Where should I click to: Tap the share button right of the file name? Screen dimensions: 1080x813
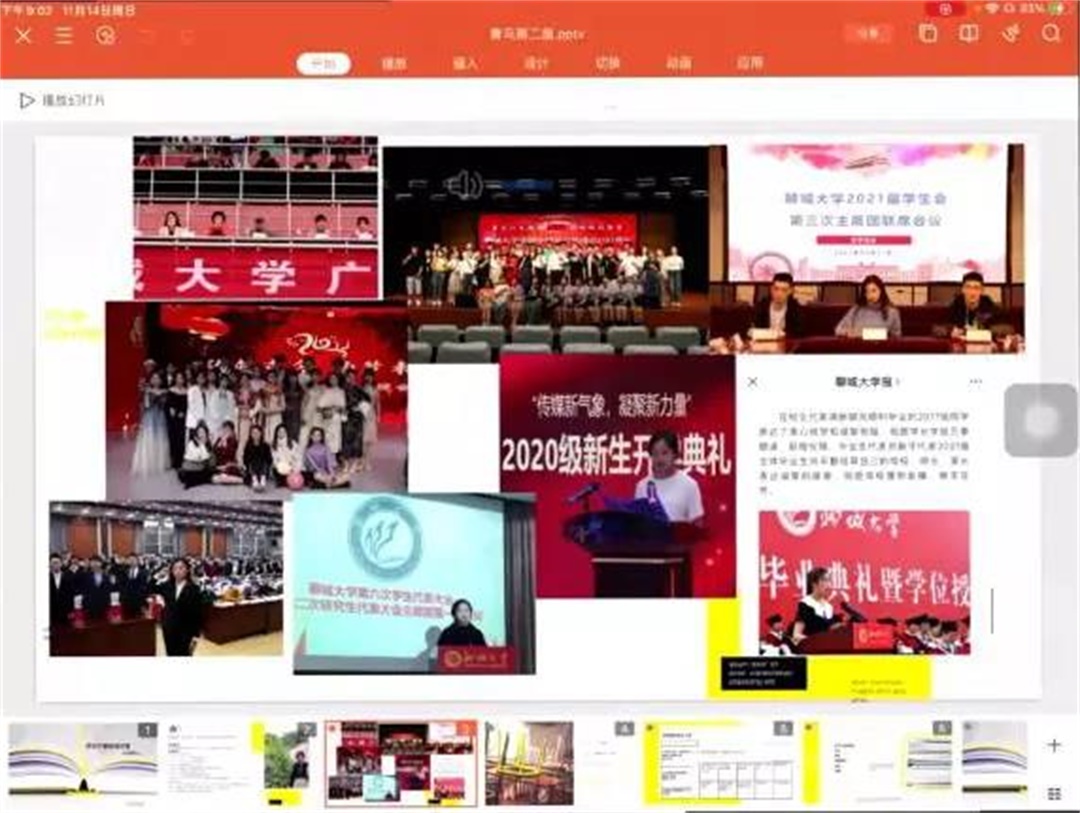click(x=867, y=33)
